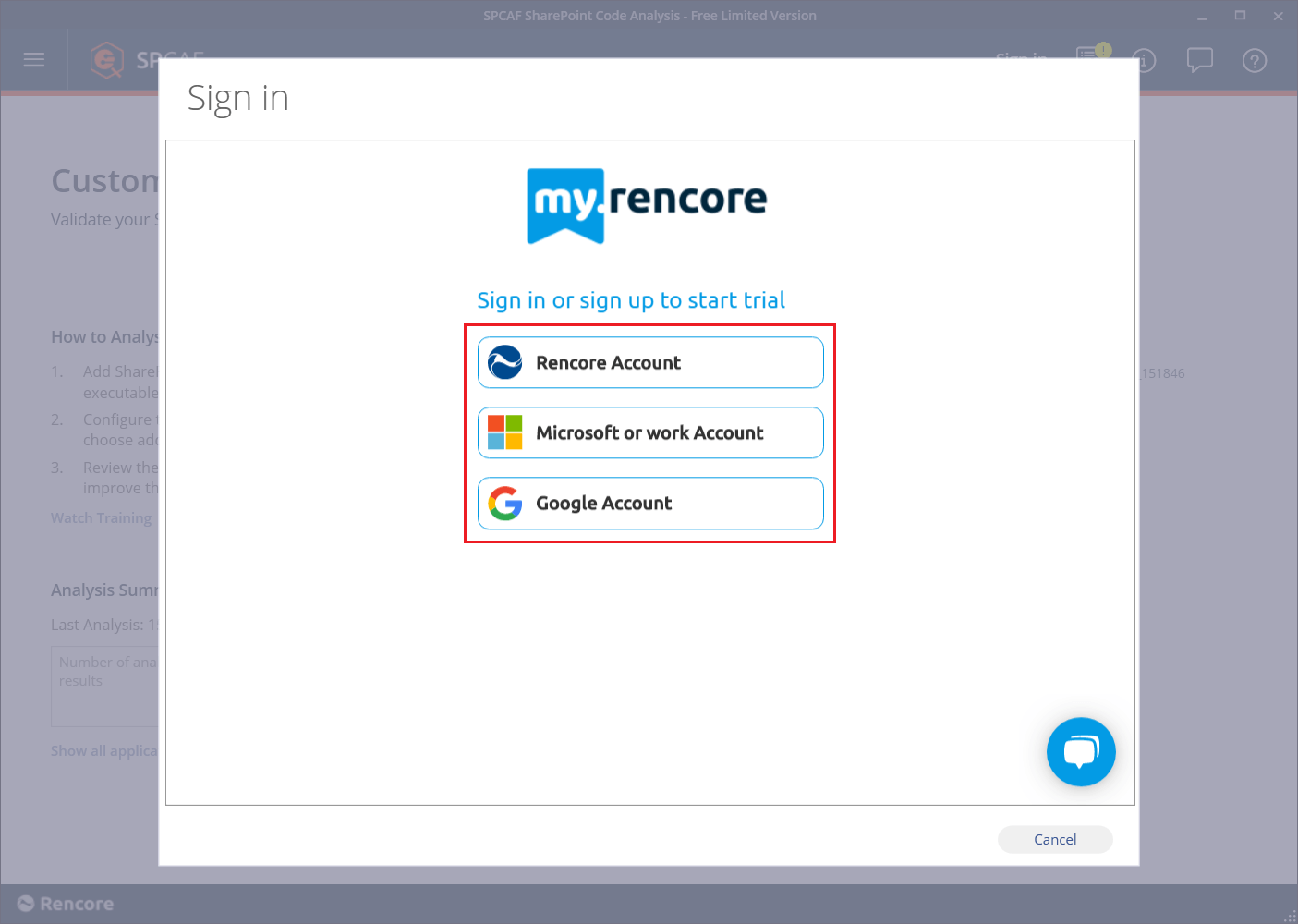Open the chat bubble widget
Screen dimensions: 1298x924
[1081, 751]
